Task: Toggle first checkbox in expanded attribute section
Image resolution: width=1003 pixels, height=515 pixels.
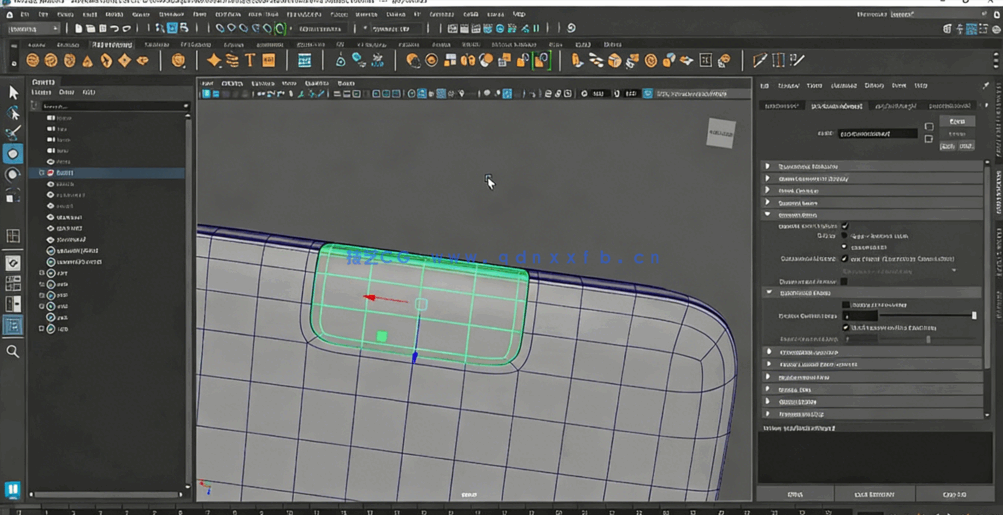Action: pos(845,226)
